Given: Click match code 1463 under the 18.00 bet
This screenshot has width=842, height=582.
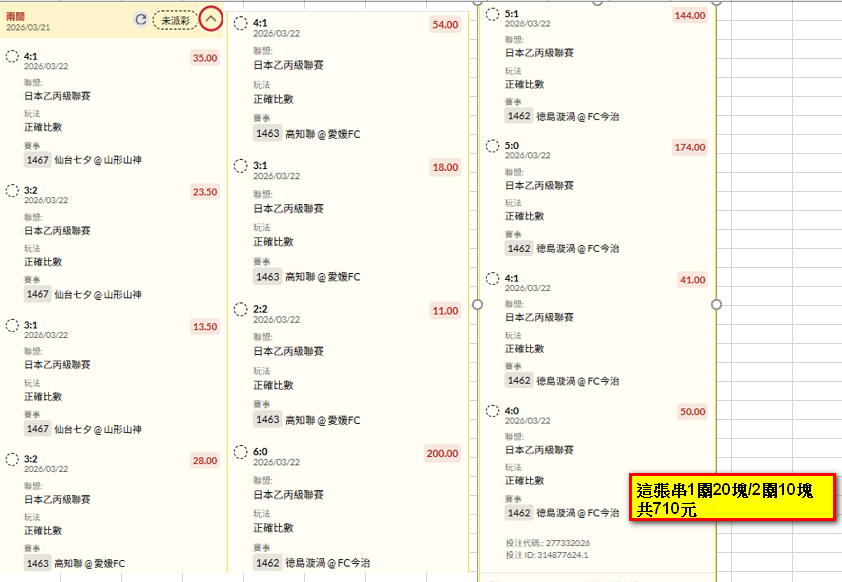Looking at the screenshot, I should (267, 276).
